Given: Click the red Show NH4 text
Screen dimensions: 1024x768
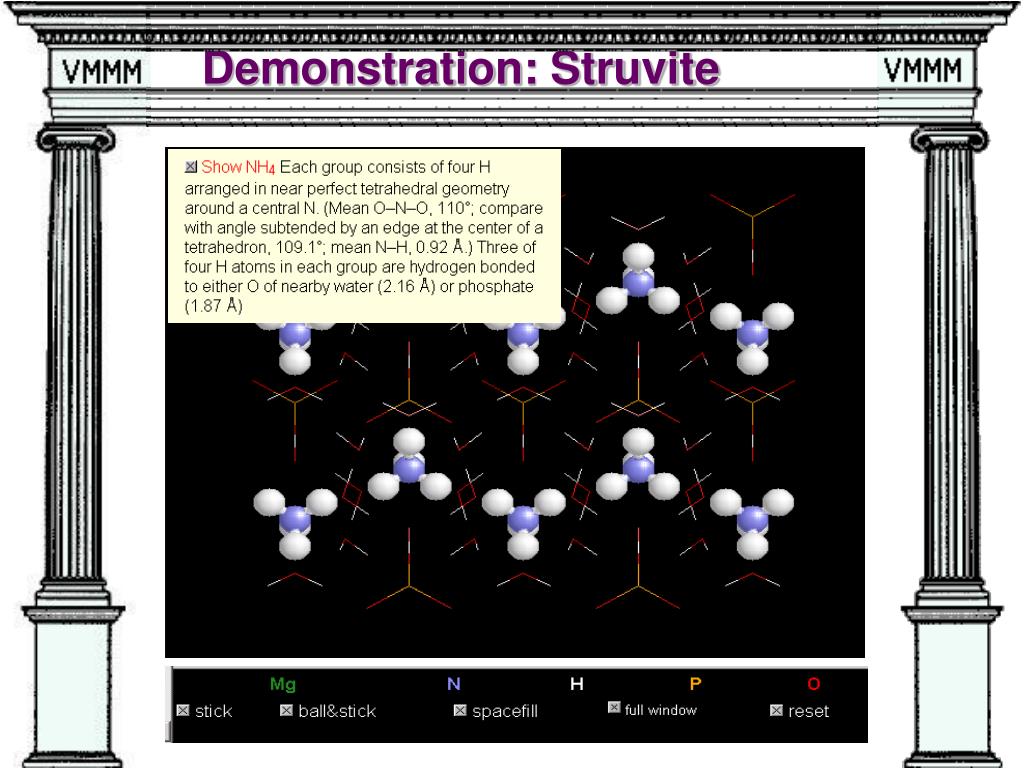Looking at the screenshot, I should [x=238, y=167].
